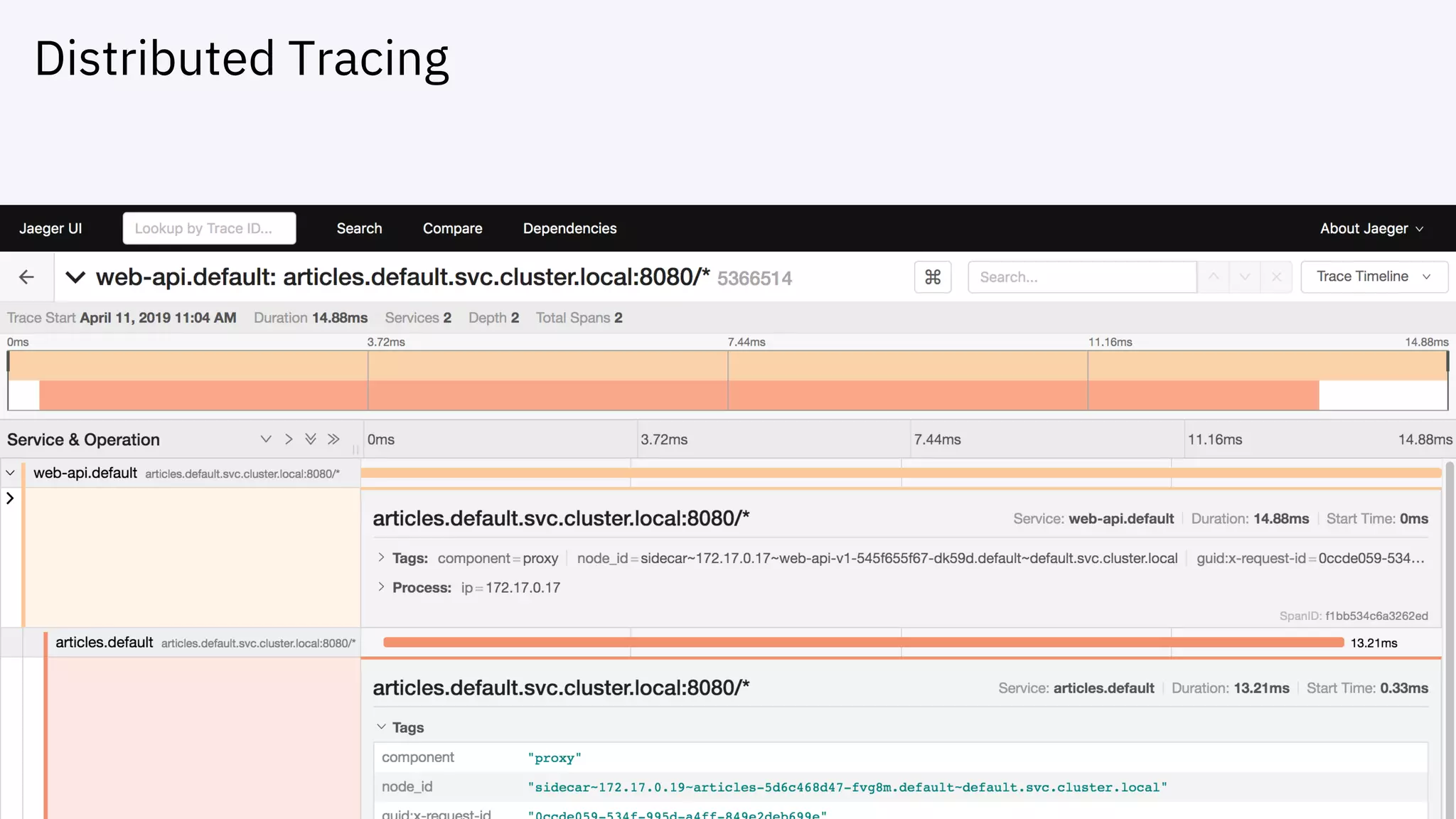The width and height of the screenshot is (1456, 819).
Task: Collapse the web-api.default span row chevron
Action: pyautogui.click(x=11, y=473)
